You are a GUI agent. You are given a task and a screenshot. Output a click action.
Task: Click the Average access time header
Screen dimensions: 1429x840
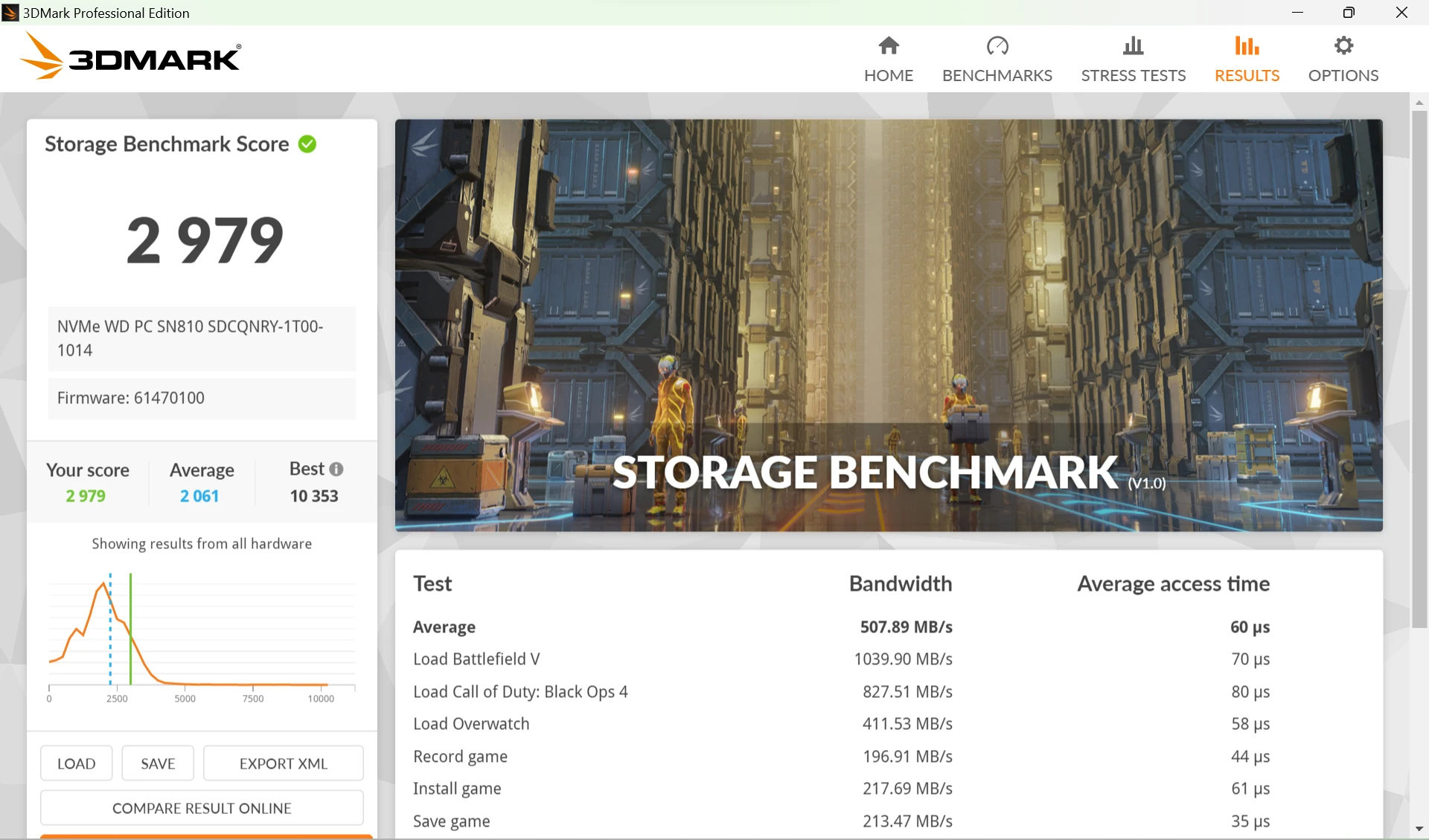pos(1174,584)
